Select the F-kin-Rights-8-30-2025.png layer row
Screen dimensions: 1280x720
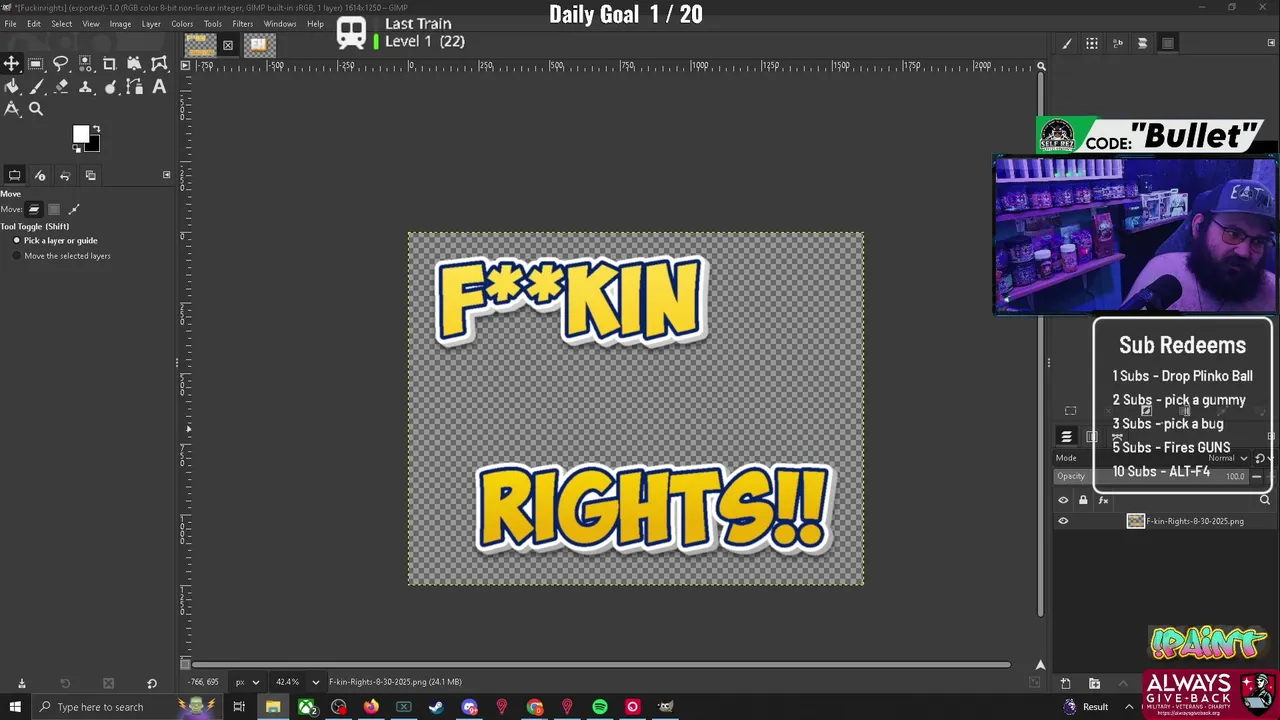point(1165,521)
